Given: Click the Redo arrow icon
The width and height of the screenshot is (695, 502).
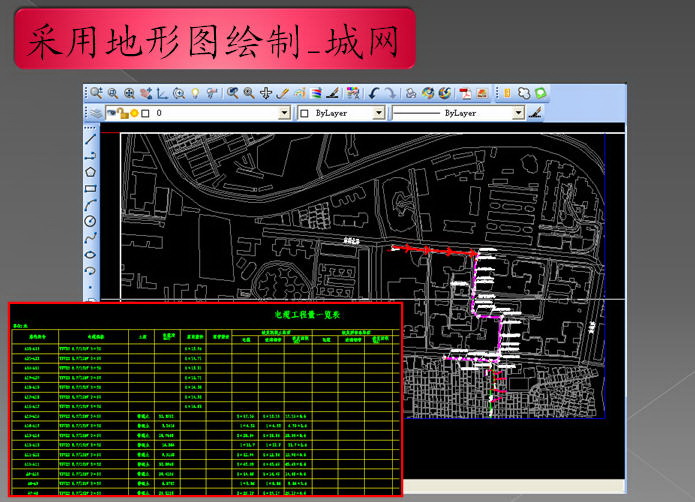Looking at the screenshot, I should click(x=390, y=93).
